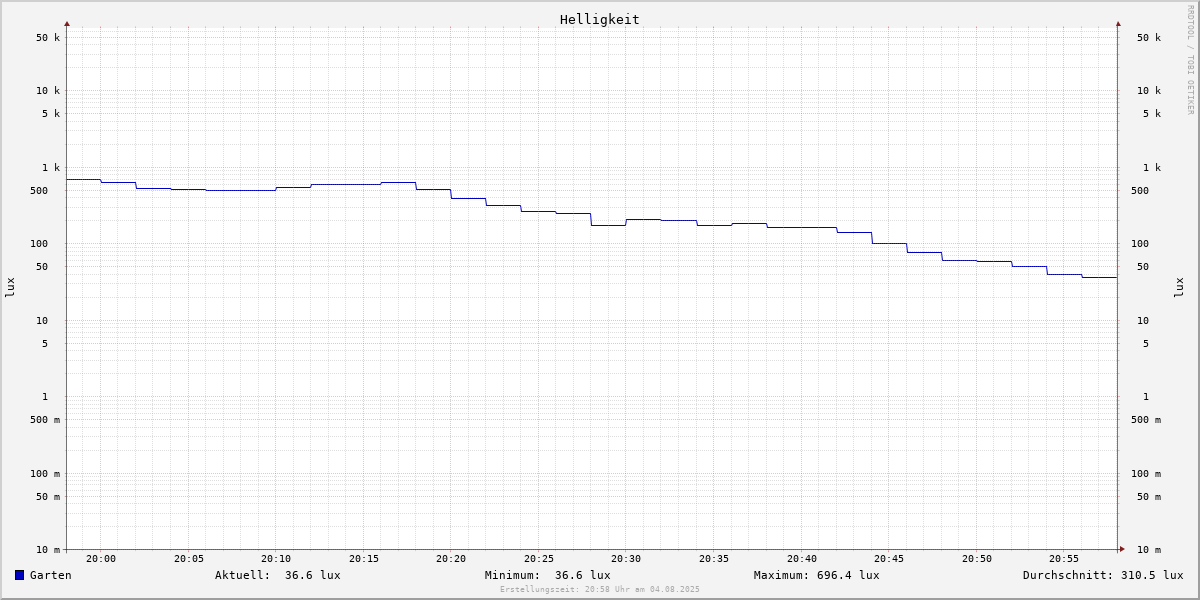The image size is (1200, 600).
Task: Click the 100 m label on the right axis
Action: pyautogui.click(x=1146, y=474)
